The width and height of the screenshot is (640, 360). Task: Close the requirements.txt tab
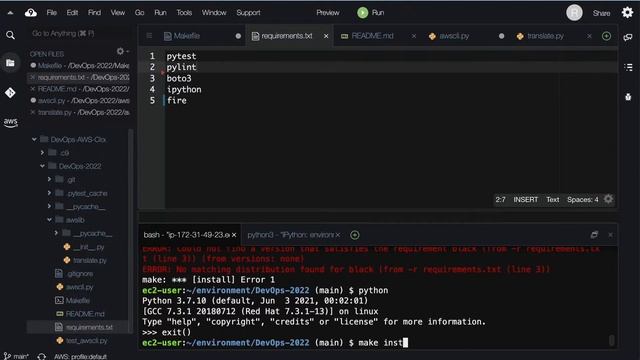[326, 36]
